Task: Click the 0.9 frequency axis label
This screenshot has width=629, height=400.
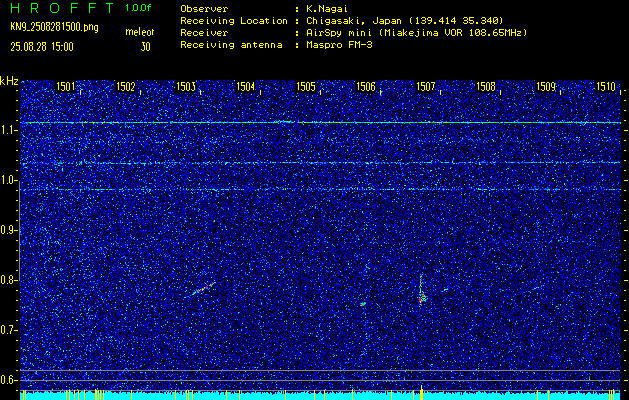Action: tap(8, 230)
